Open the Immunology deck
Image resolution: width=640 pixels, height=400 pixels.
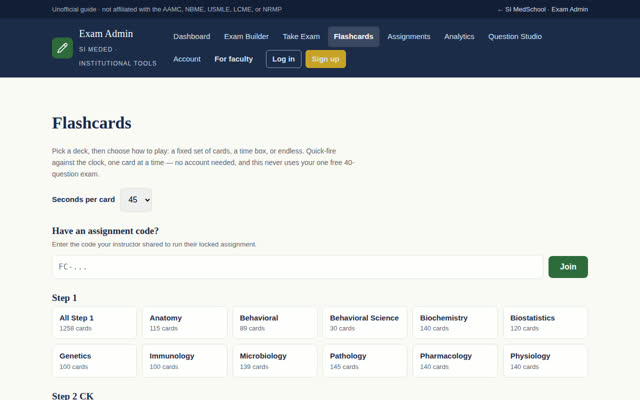point(184,361)
